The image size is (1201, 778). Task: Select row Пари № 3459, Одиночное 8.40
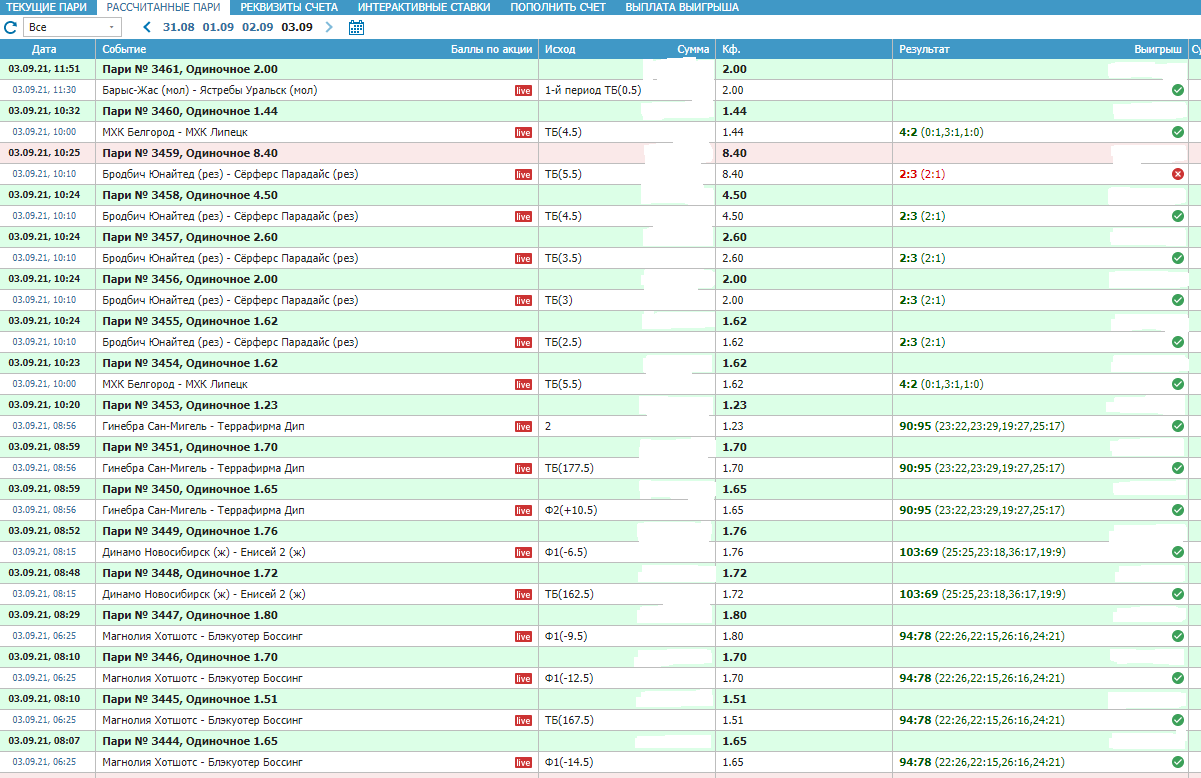(190, 153)
